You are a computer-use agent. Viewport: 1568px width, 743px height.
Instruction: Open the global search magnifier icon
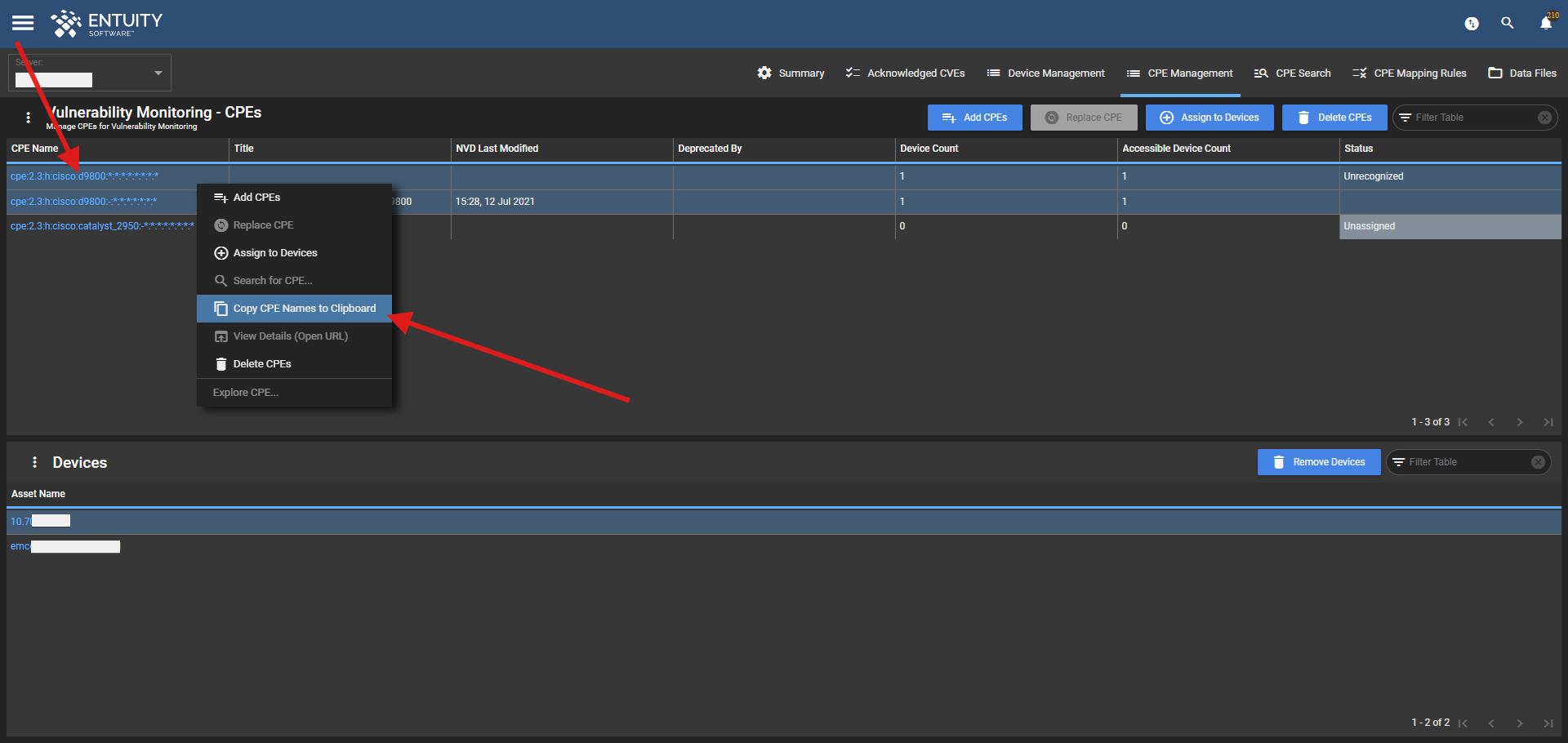[1508, 23]
